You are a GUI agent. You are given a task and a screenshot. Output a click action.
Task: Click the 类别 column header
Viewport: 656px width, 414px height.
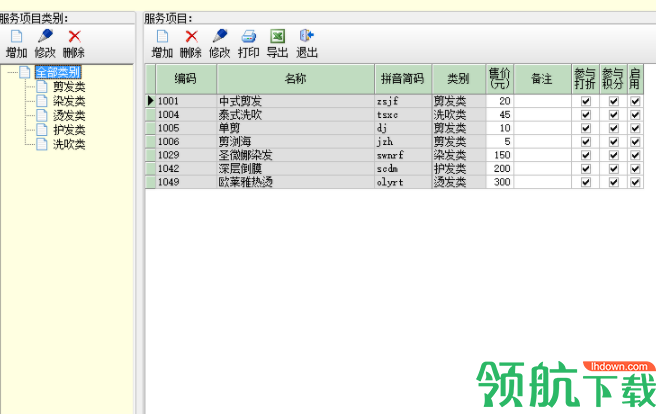click(x=459, y=79)
